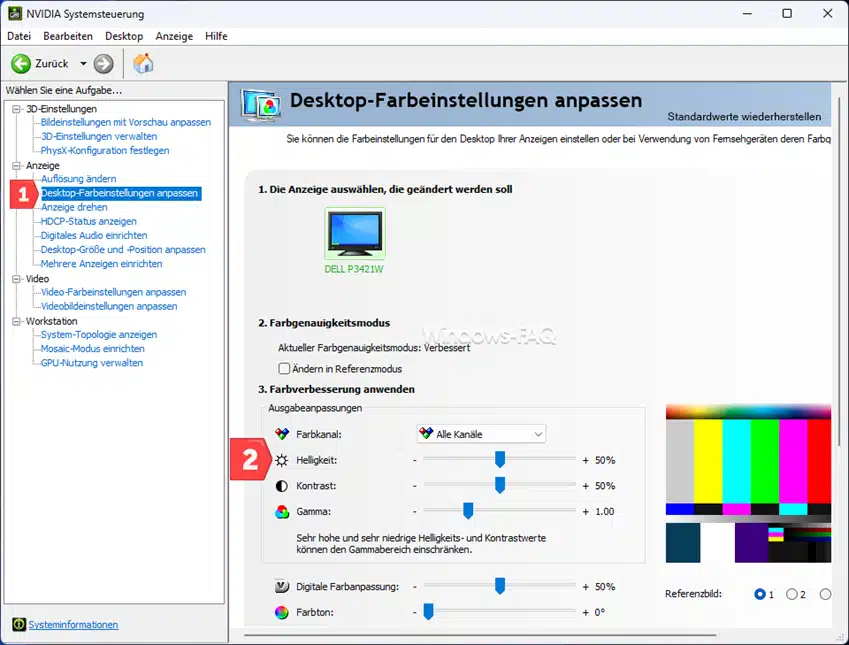The width and height of the screenshot is (849, 645).
Task: Open Mehrere Anzeigen einrichten
Action: (102, 264)
